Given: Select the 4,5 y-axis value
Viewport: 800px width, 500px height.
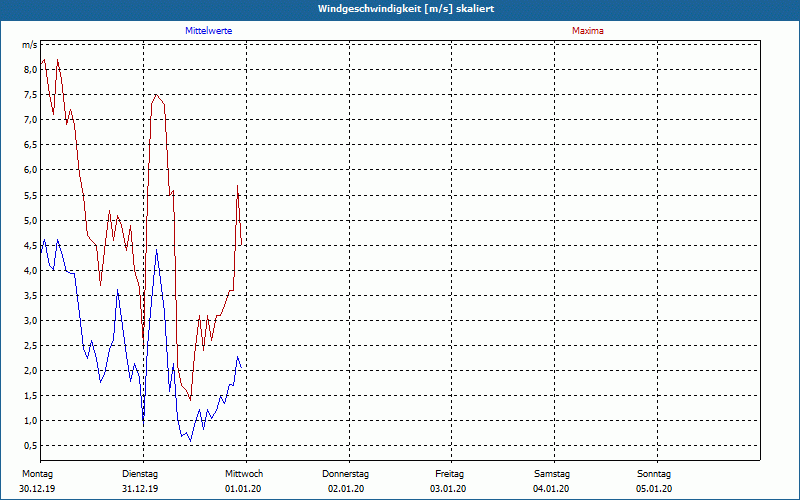Looking at the screenshot, I should (x=31, y=245).
